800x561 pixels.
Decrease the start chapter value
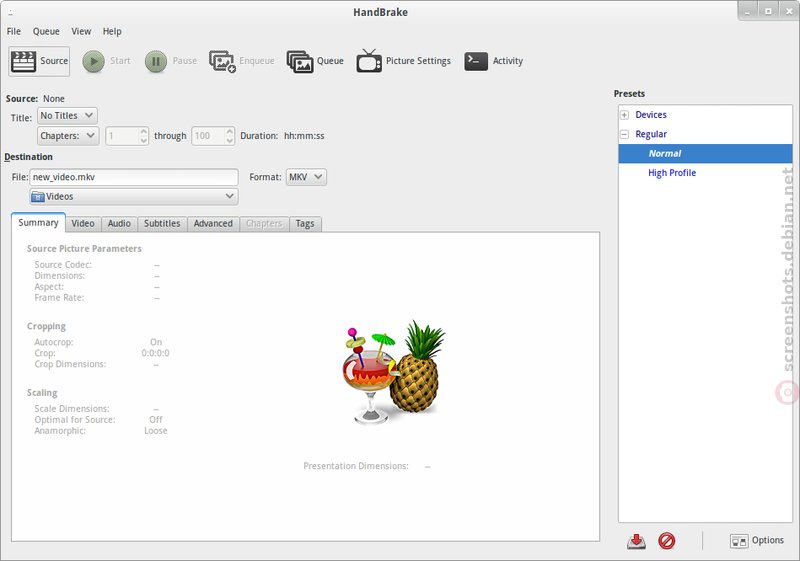point(143,140)
